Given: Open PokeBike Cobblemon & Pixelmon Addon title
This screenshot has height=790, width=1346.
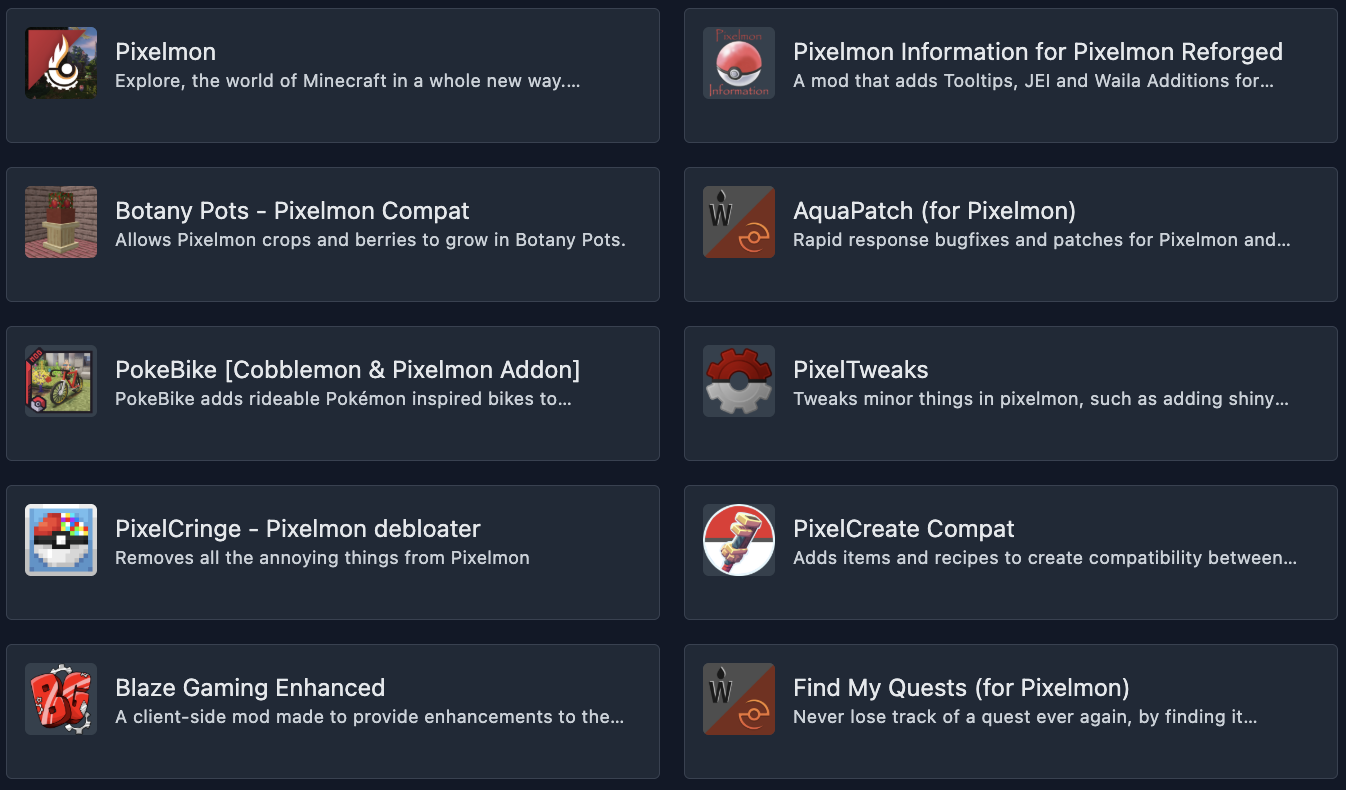Looking at the screenshot, I should click(x=347, y=370).
